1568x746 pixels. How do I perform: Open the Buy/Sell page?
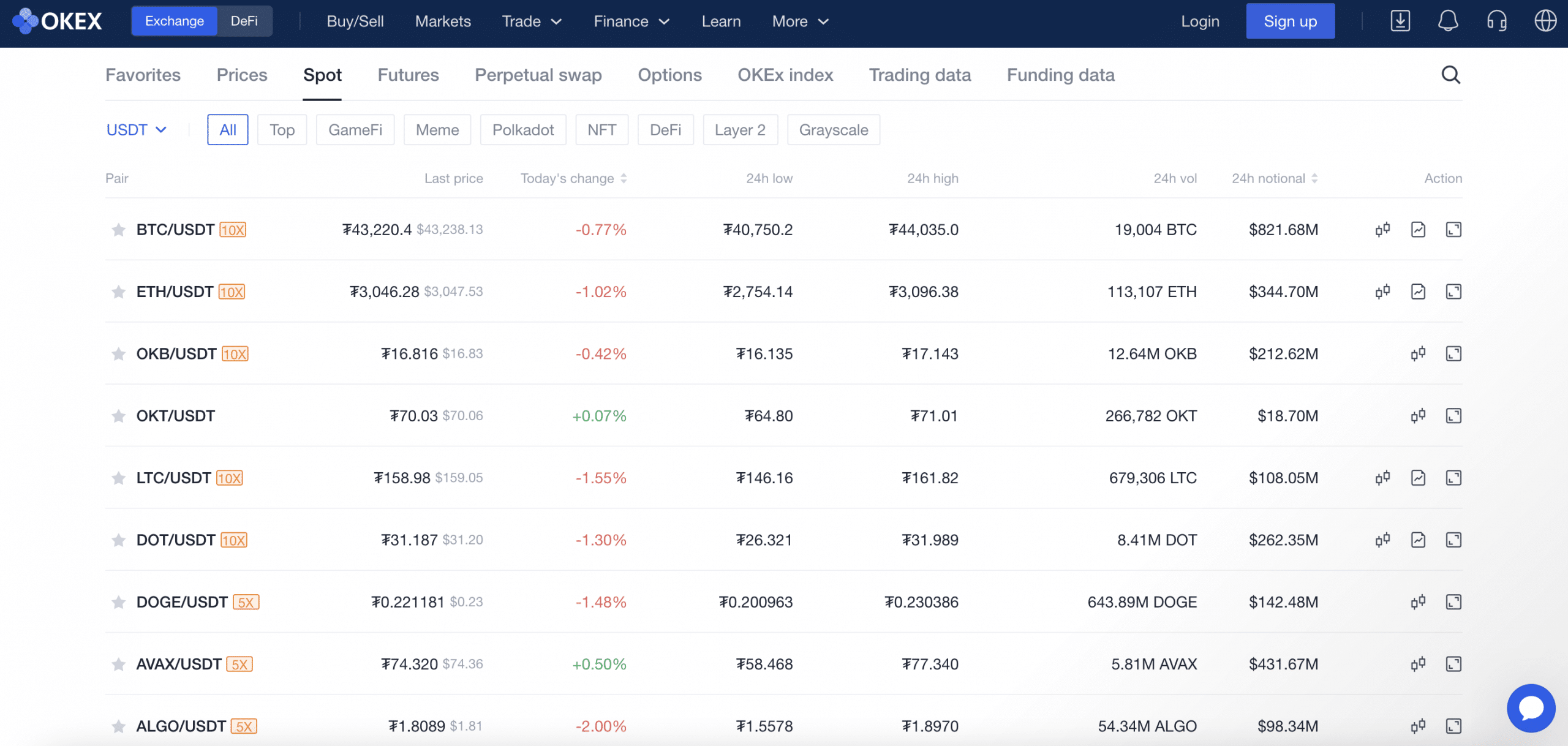point(355,21)
